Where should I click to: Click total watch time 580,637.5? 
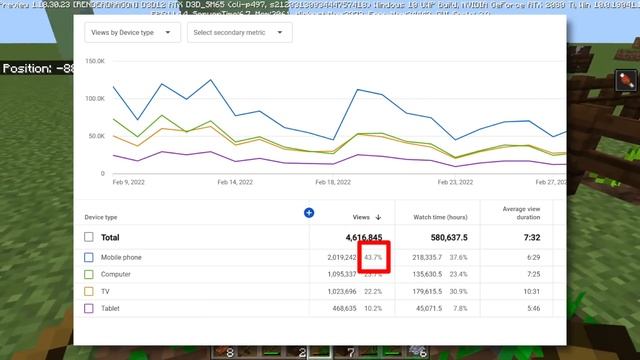tap(449, 238)
